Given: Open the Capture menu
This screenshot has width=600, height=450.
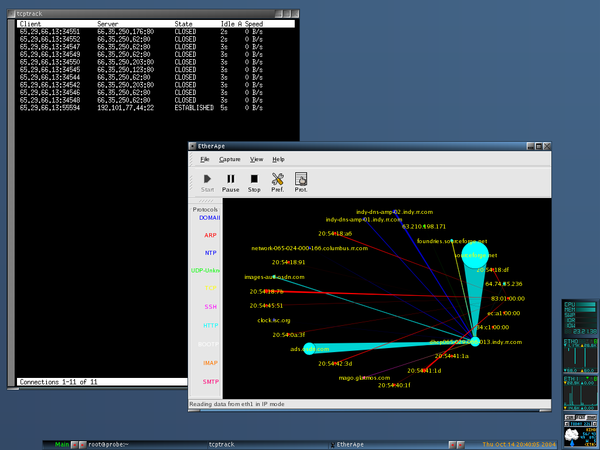Looking at the screenshot, I should click(x=230, y=159).
